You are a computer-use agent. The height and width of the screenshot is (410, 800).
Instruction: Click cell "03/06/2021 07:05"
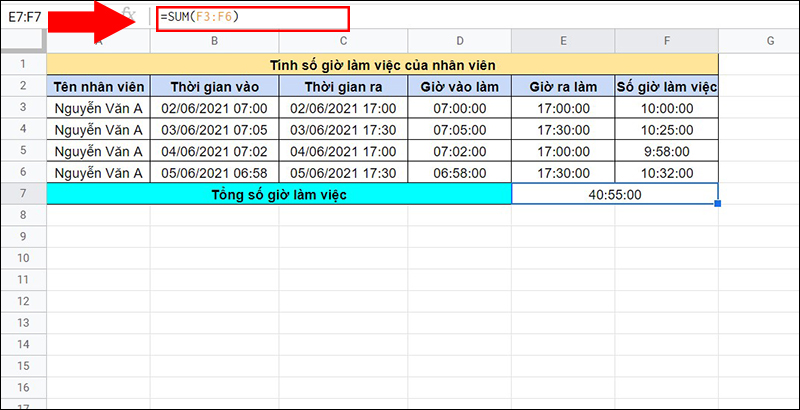point(215,130)
